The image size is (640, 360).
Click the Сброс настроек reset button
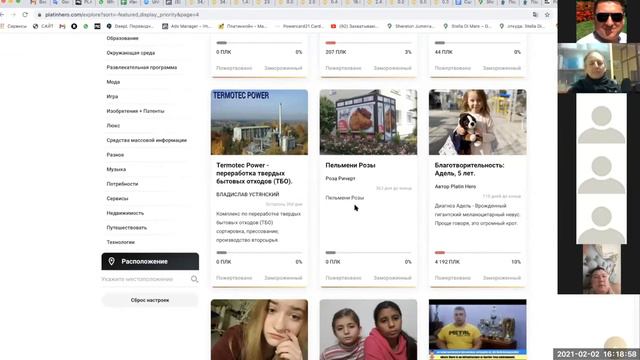(150, 300)
